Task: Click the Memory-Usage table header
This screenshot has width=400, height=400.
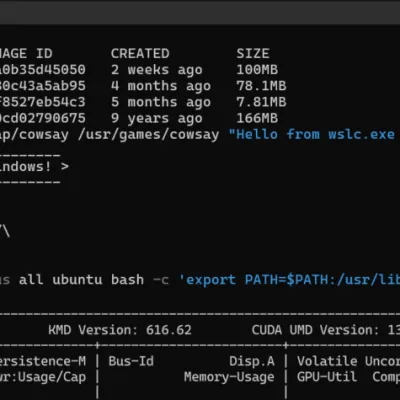Action: pos(229,377)
